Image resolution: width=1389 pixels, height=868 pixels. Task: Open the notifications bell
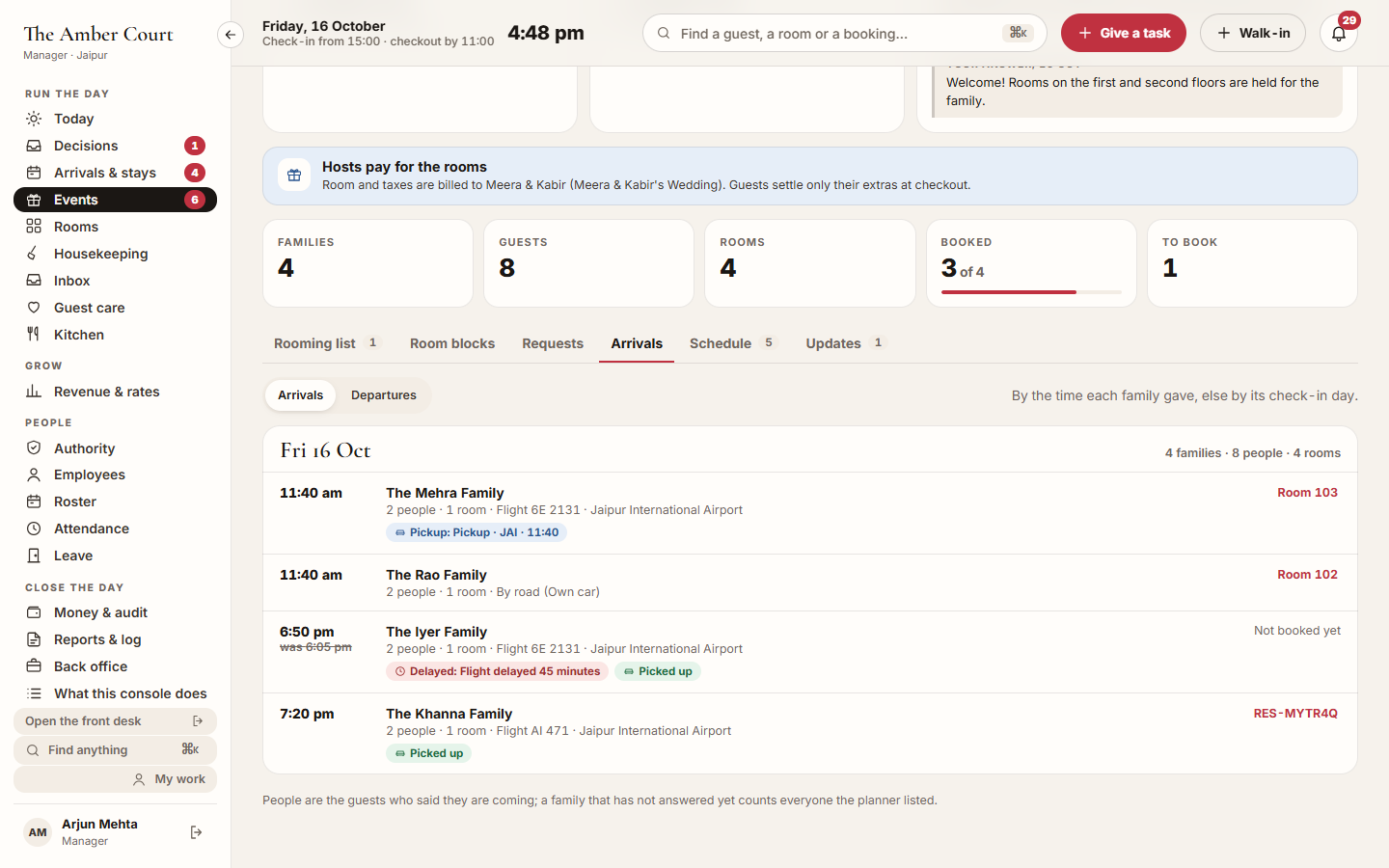(1339, 33)
